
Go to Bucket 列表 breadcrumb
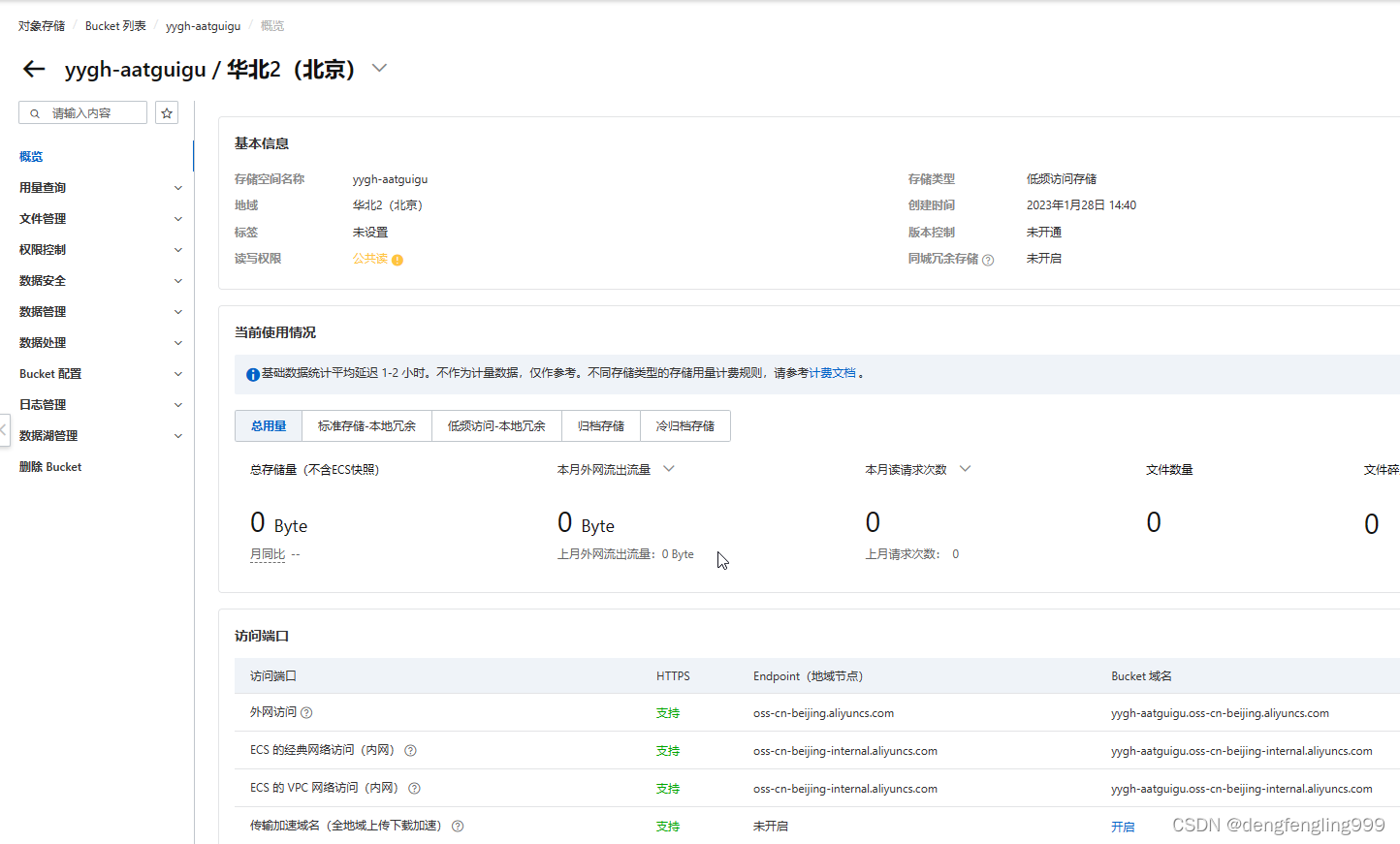(x=115, y=26)
